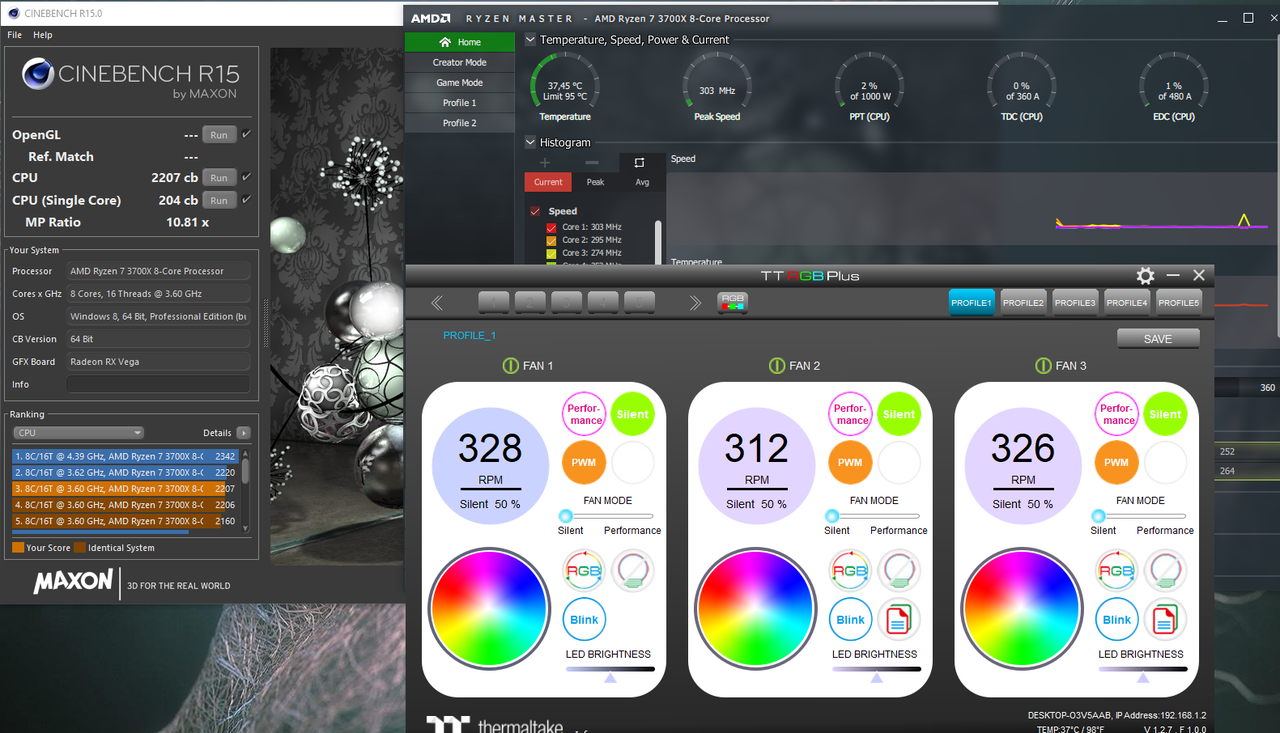Click Ryzen Master histogram zoom-in plus icon
The image size is (1280, 733).
(x=545, y=162)
